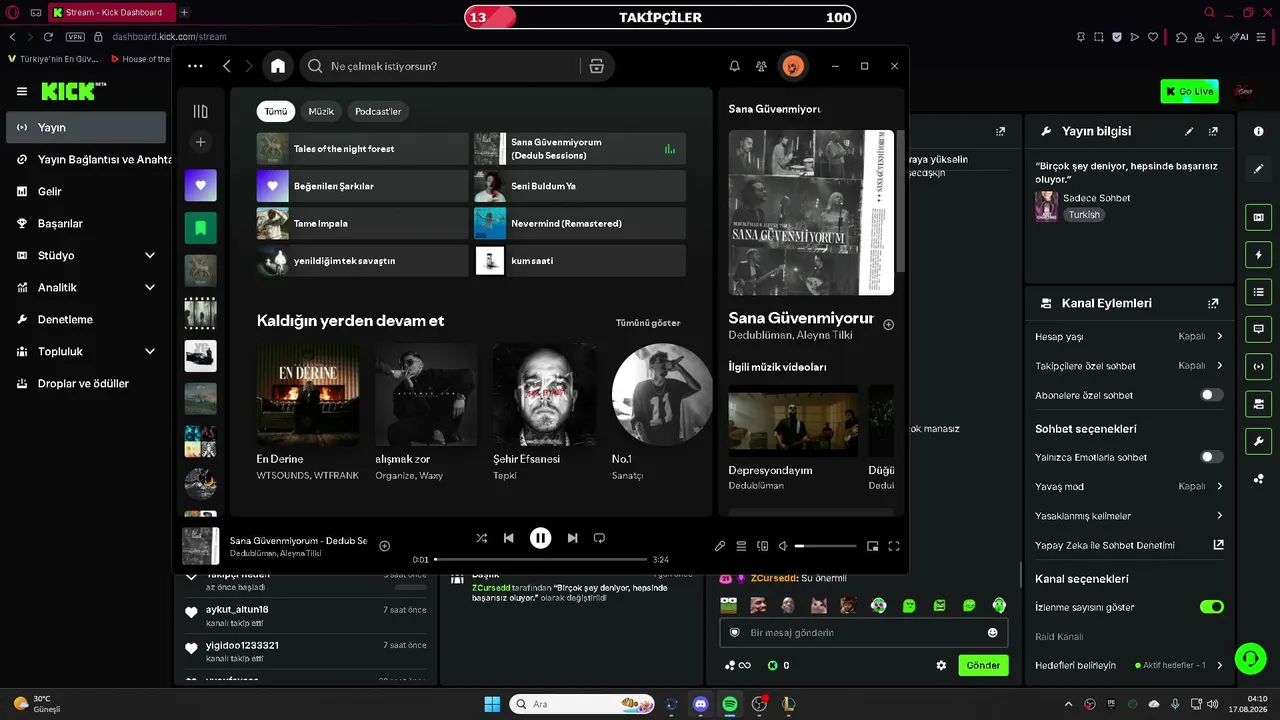This screenshot has width=1280, height=720.
Task: Disable İzlenme sayısını göster switch
Action: coord(1212,607)
